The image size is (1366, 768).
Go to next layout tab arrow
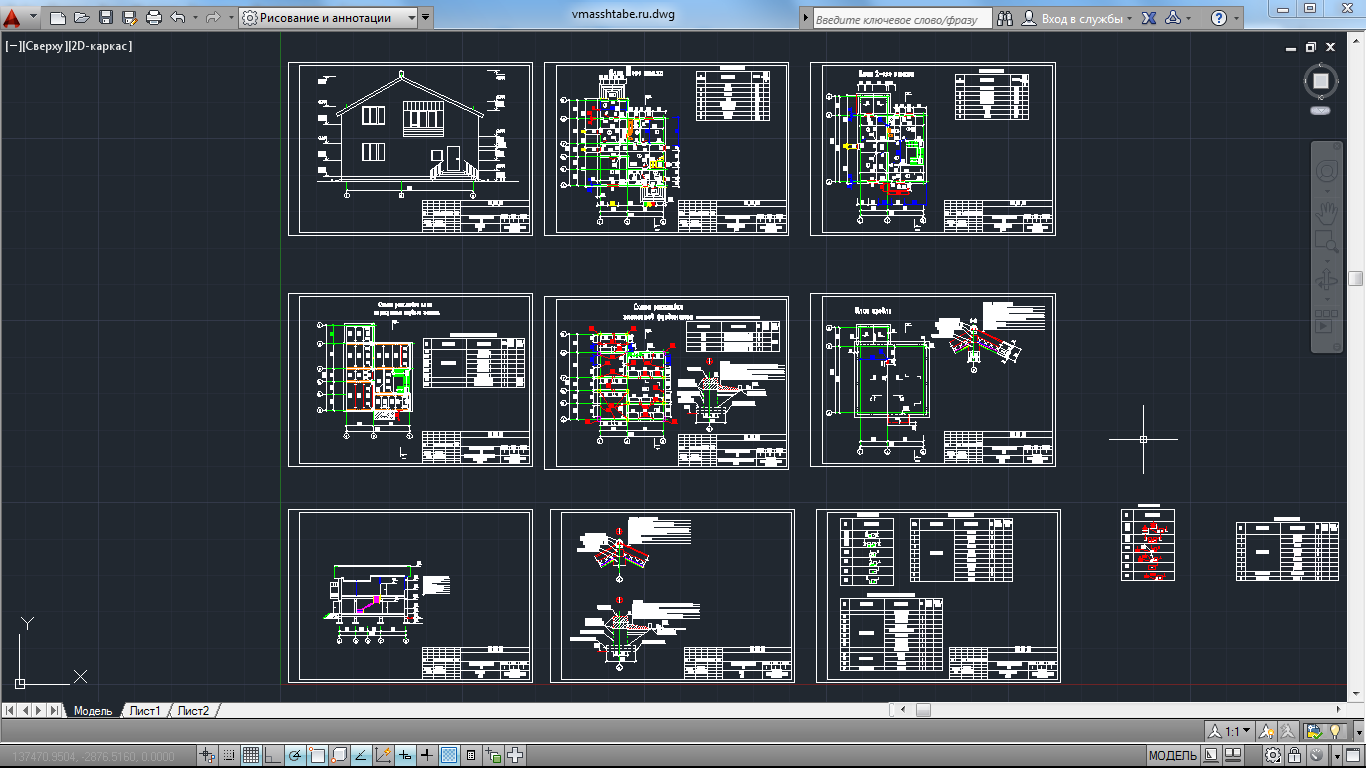click(41, 711)
